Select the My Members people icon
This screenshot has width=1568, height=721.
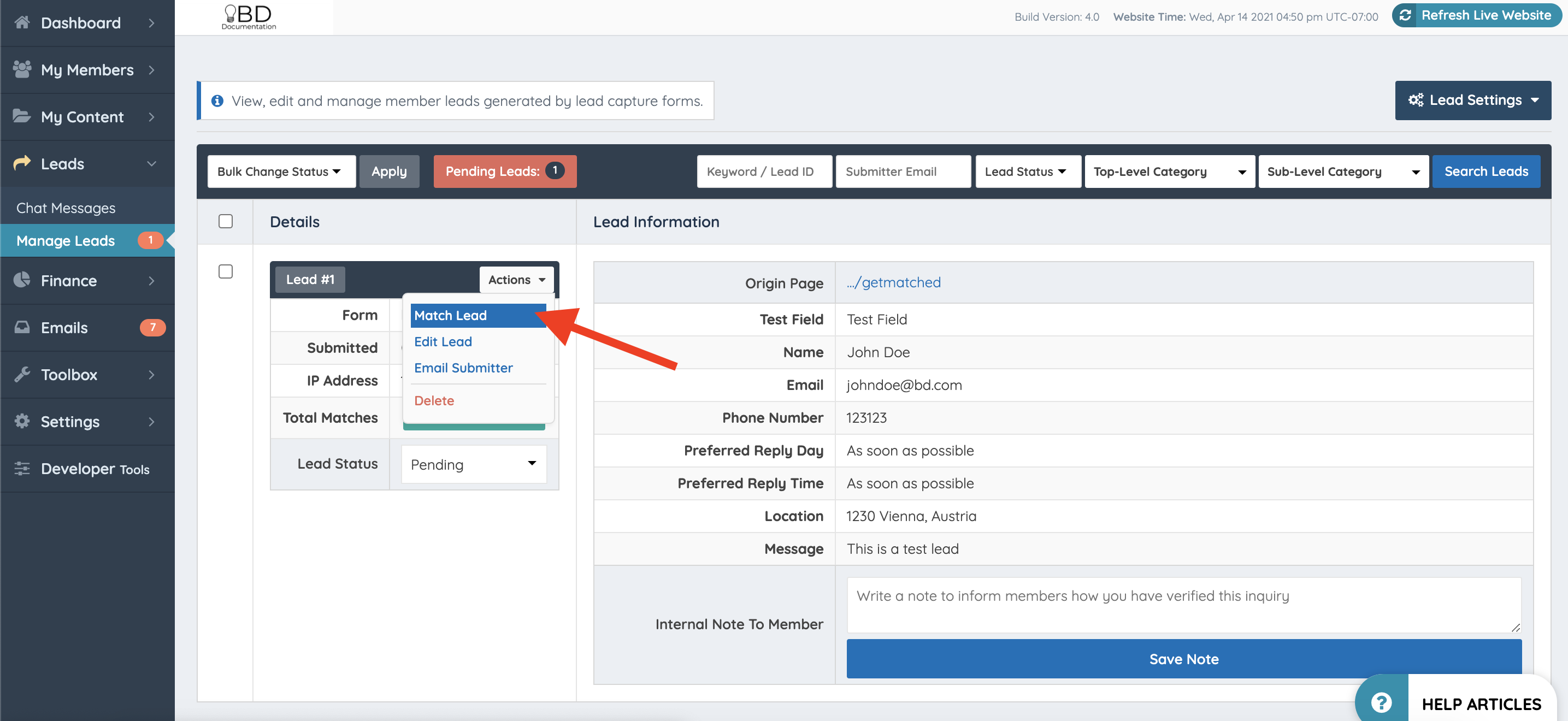click(22, 69)
